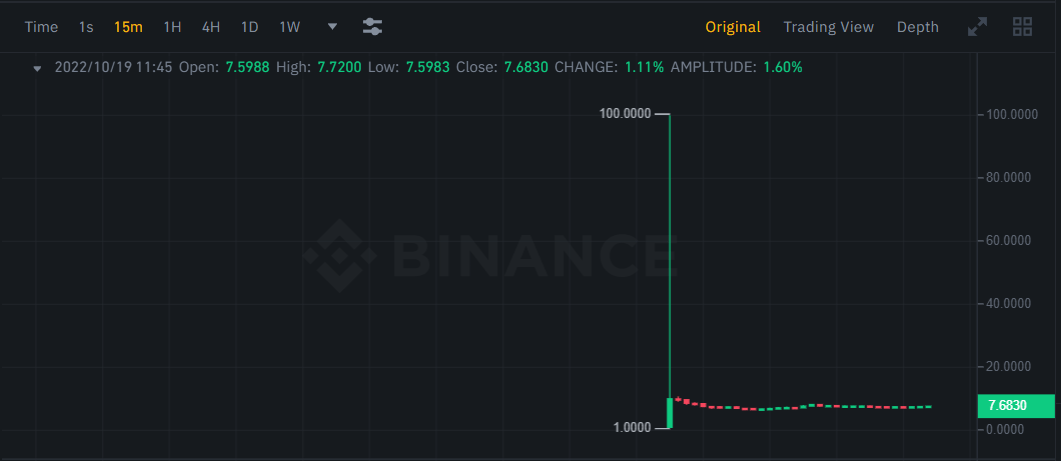Screen dimensions: 1061x461
Task: Select the 1s interval
Action: click(x=86, y=27)
